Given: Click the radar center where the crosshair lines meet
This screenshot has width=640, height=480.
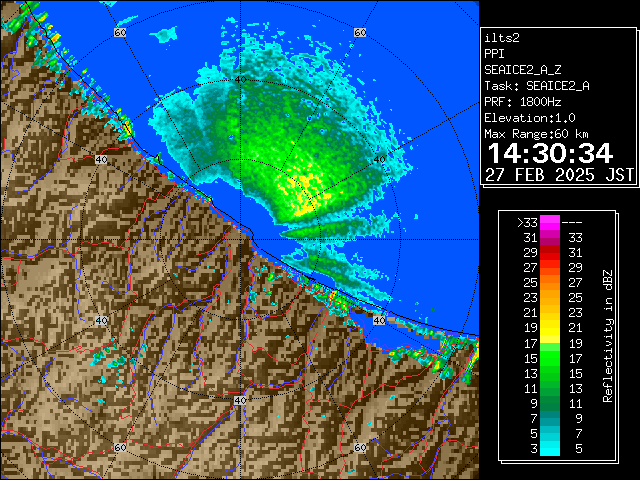Looking at the screenshot, I should click(240, 240).
